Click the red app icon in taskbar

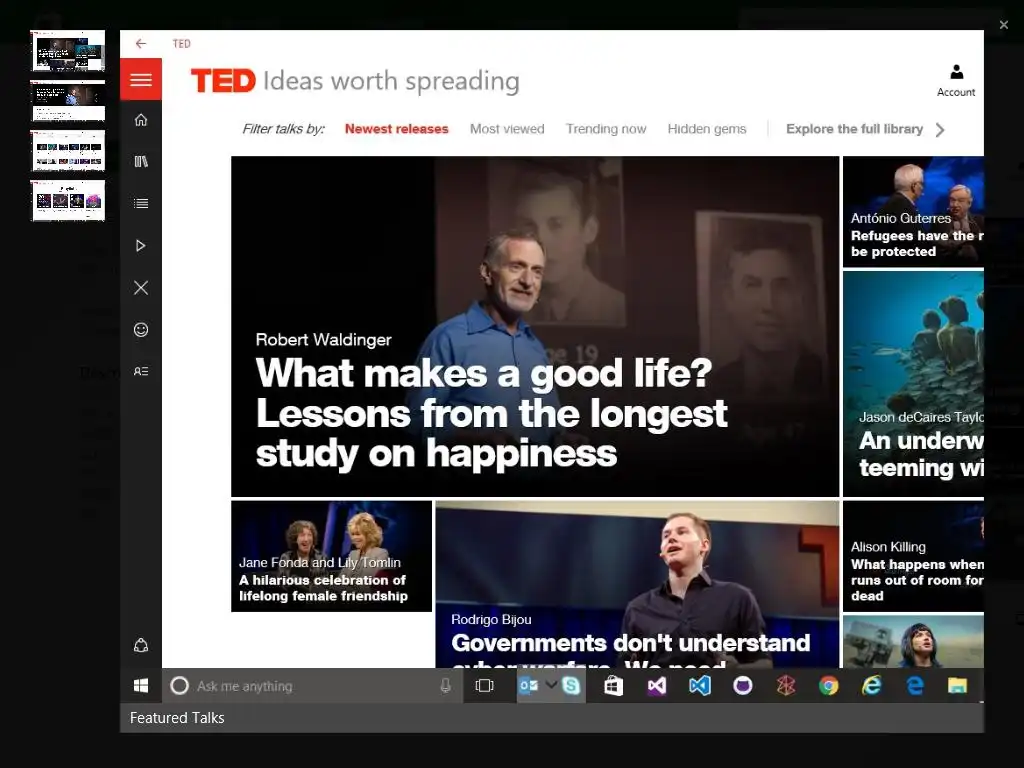(786, 686)
